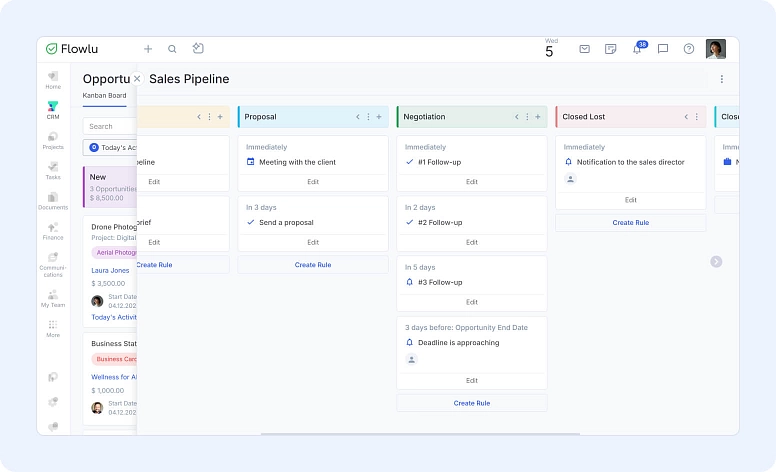Open the search magnifier in top bar
Screen dimensions: 776x472
coord(172,48)
